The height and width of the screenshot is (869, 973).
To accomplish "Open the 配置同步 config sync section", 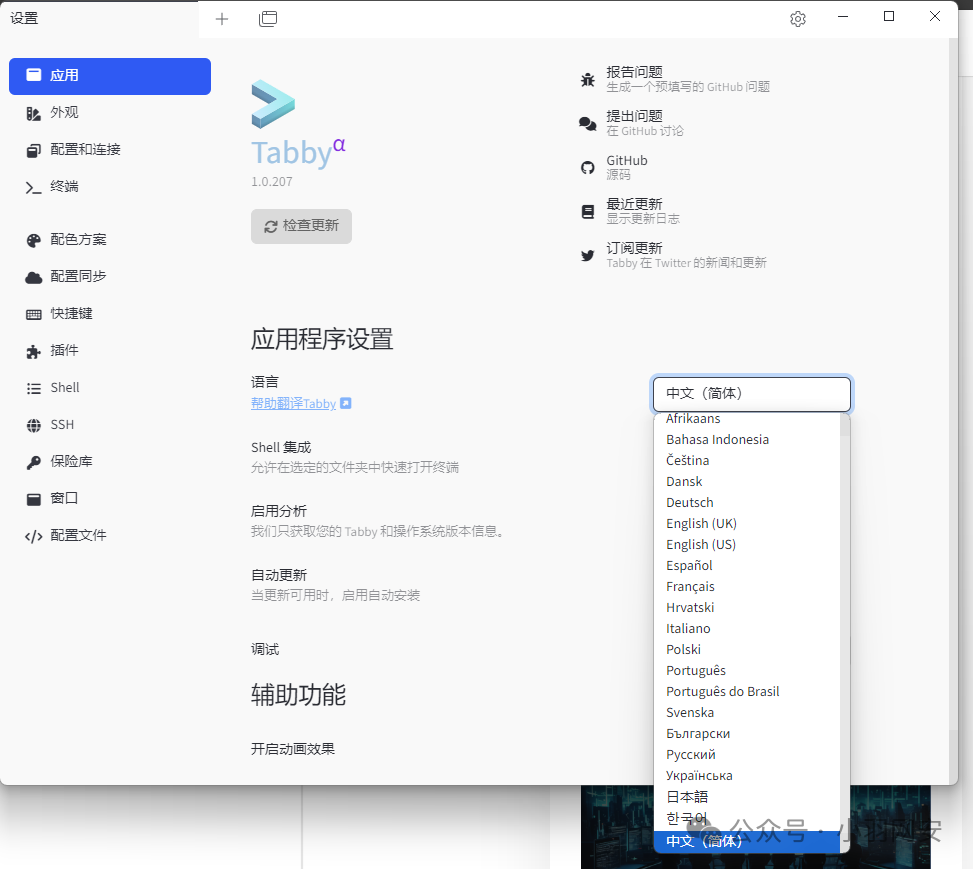I will tap(110, 277).
